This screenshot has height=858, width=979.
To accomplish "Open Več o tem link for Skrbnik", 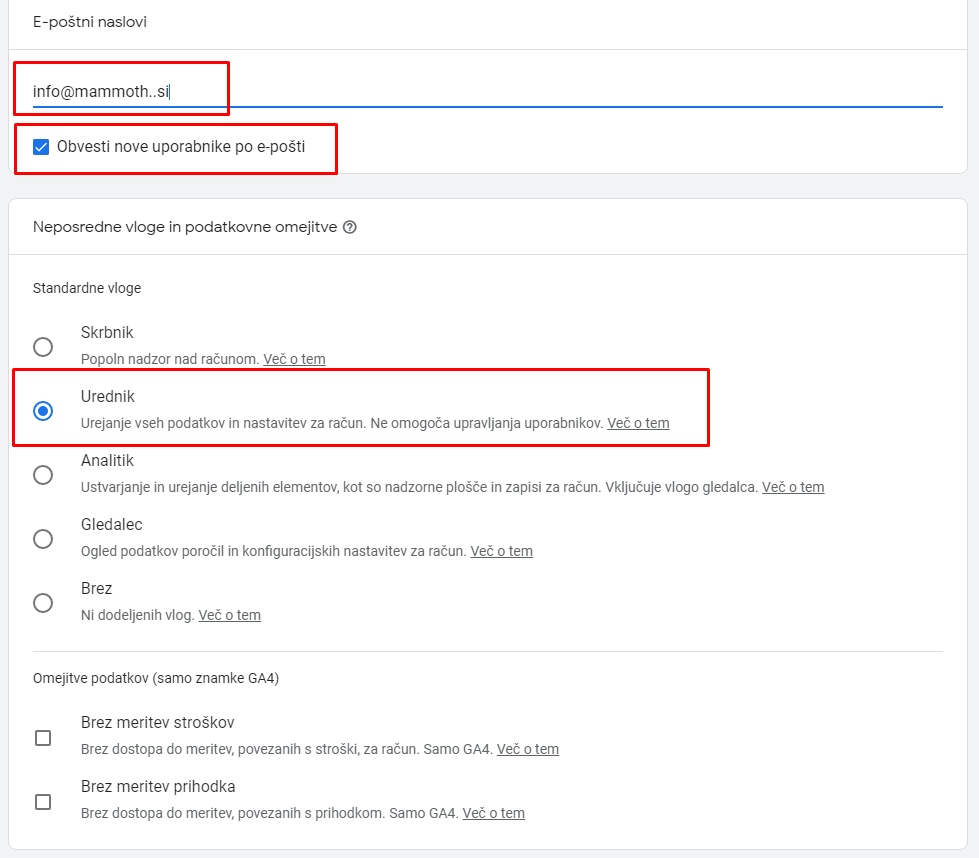I will (294, 359).
